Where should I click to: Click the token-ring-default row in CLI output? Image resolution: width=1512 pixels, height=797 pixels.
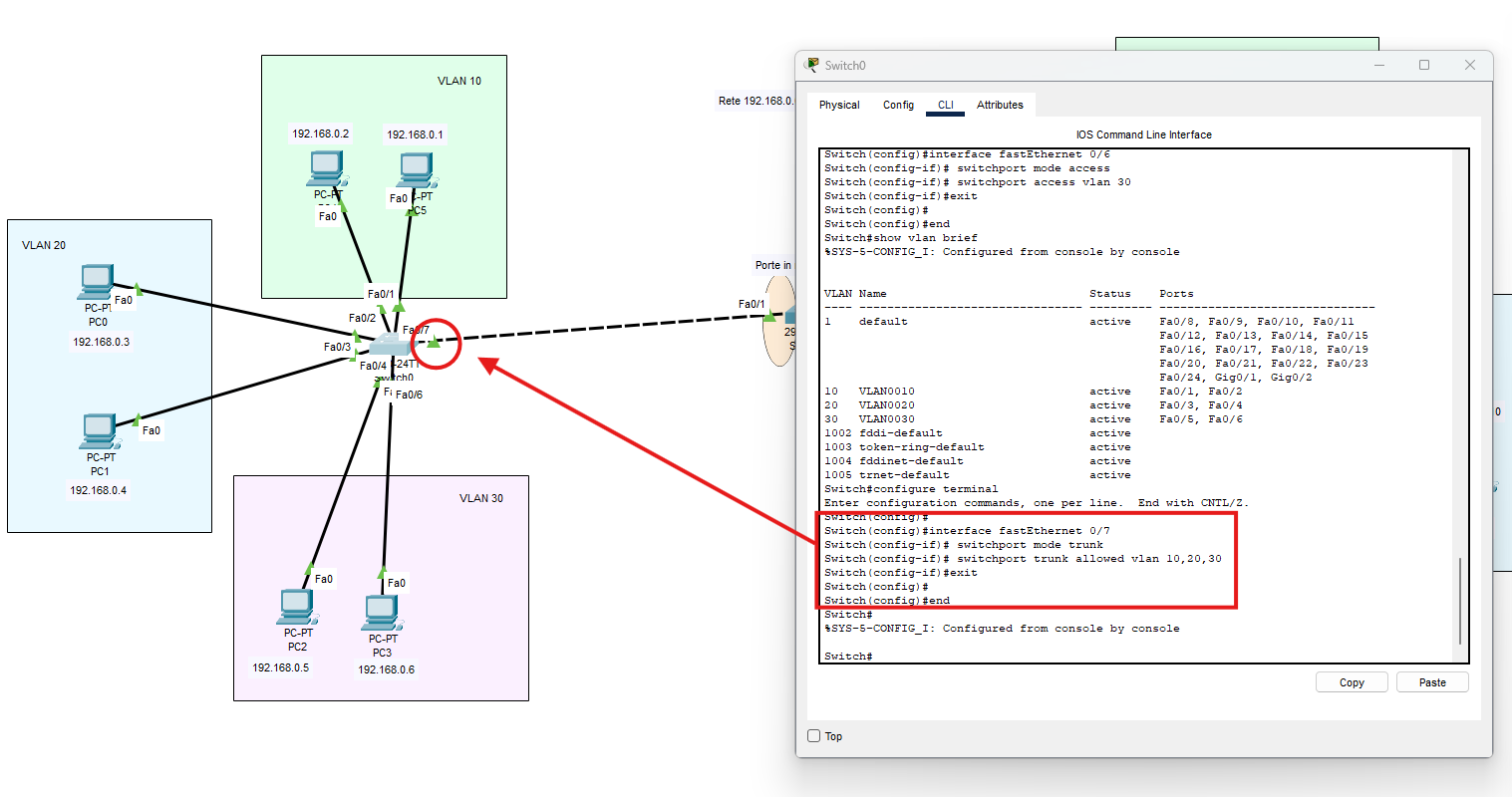point(978,447)
